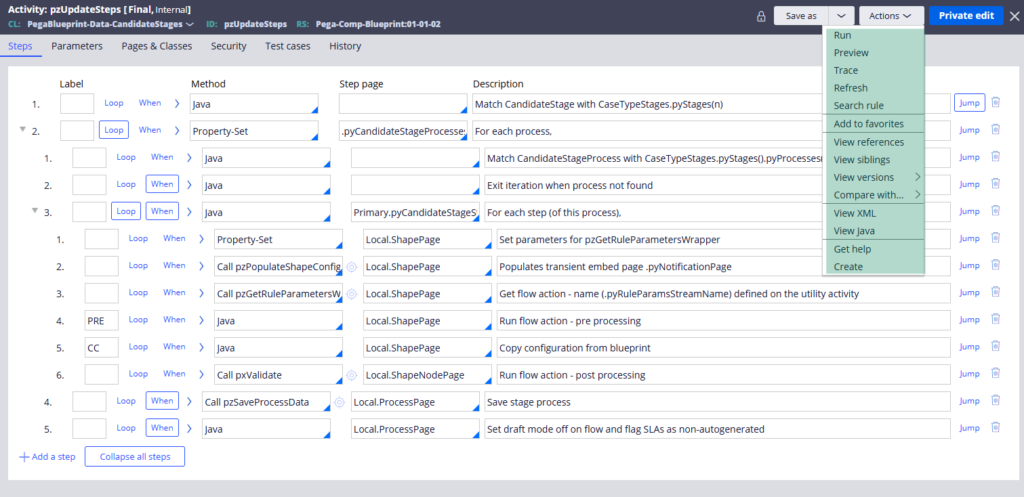
Task: Click the Method field containing Call pxValidate
Action: 279,375
